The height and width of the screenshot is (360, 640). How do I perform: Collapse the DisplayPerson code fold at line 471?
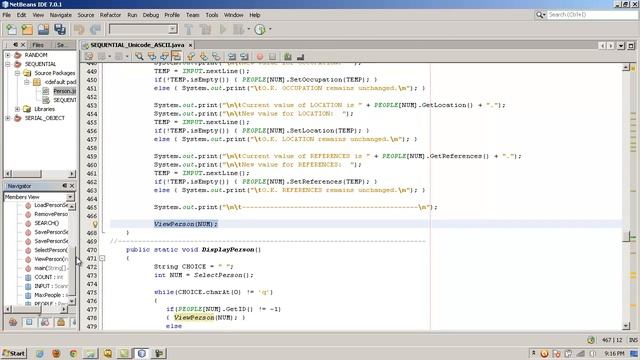tap(102, 258)
